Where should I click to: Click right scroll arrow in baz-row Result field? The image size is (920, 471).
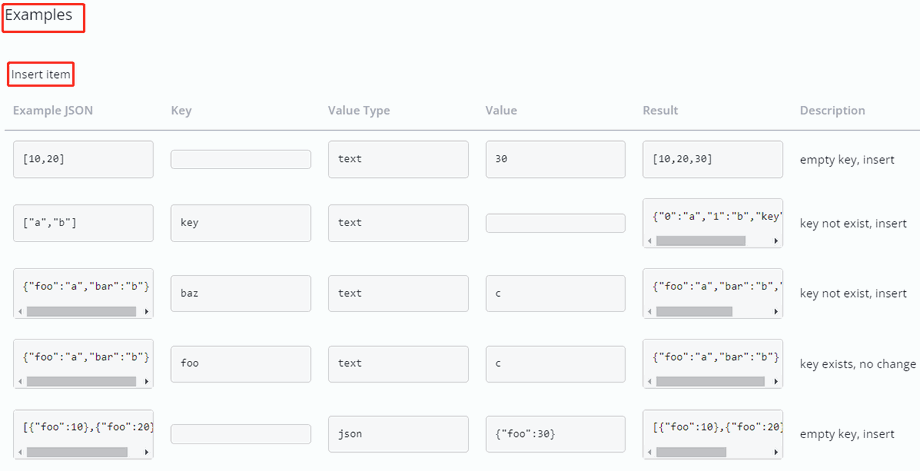click(777, 311)
